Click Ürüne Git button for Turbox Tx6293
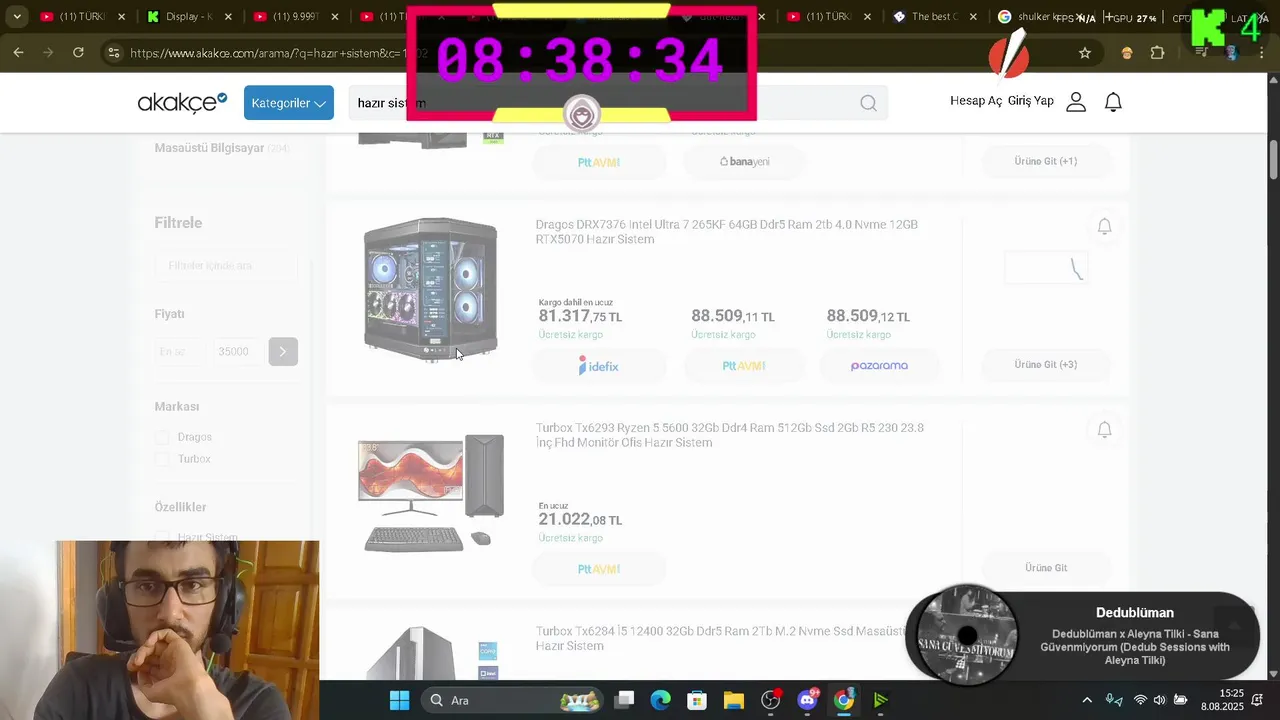The image size is (1280, 720). 1046,568
